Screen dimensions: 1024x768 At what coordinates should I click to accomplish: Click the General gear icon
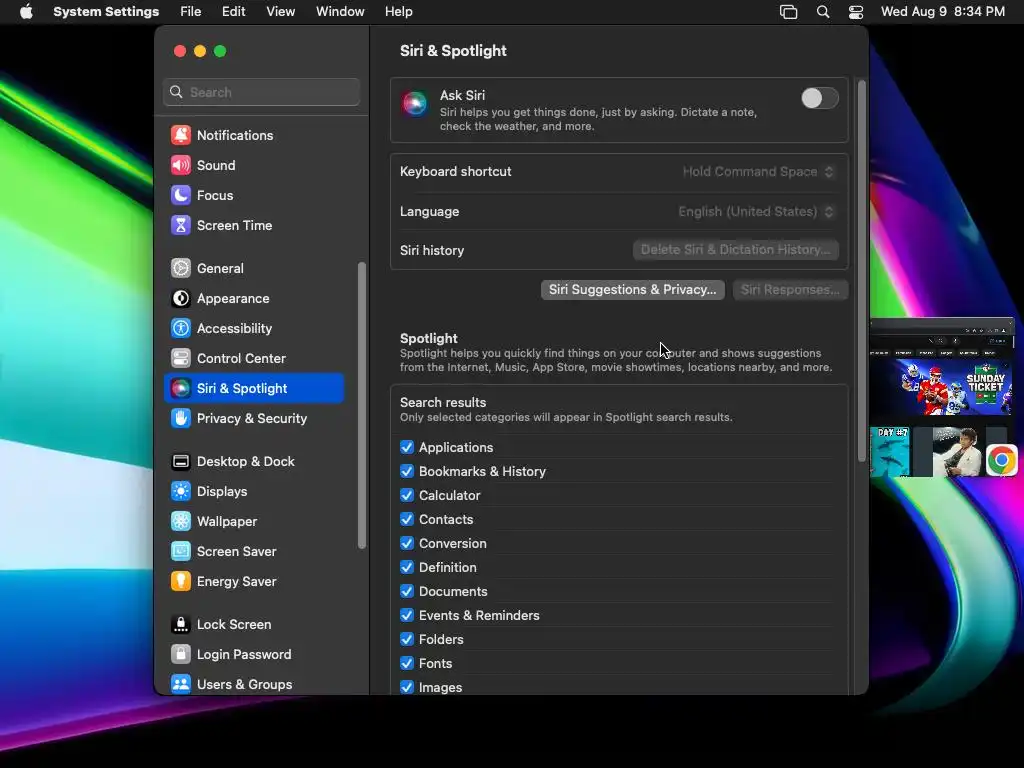point(181,268)
